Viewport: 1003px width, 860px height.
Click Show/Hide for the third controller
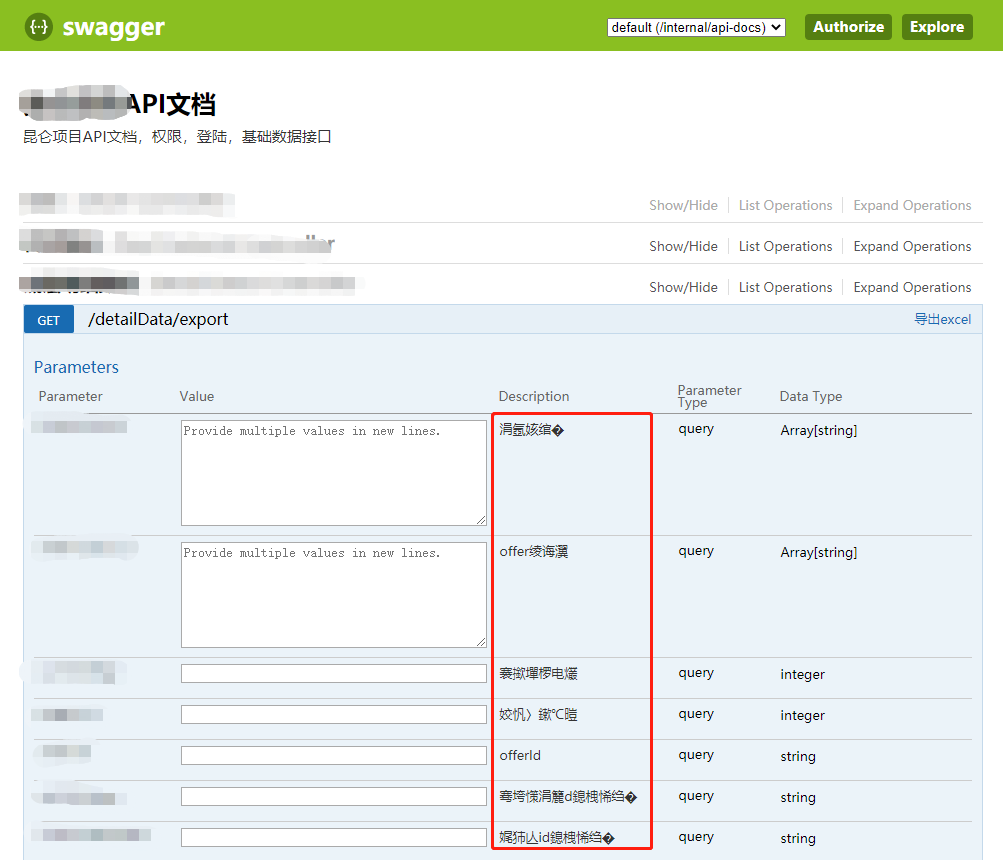coord(683,287)
